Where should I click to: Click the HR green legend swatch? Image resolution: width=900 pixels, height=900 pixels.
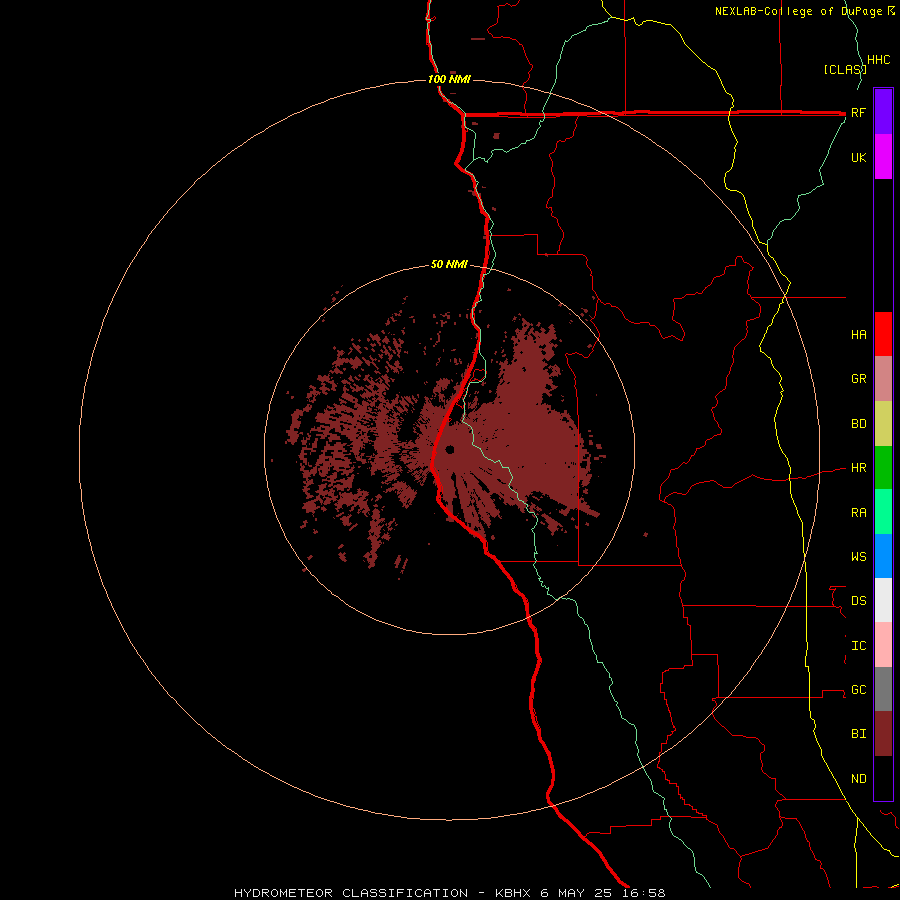[x=883, y=468]
